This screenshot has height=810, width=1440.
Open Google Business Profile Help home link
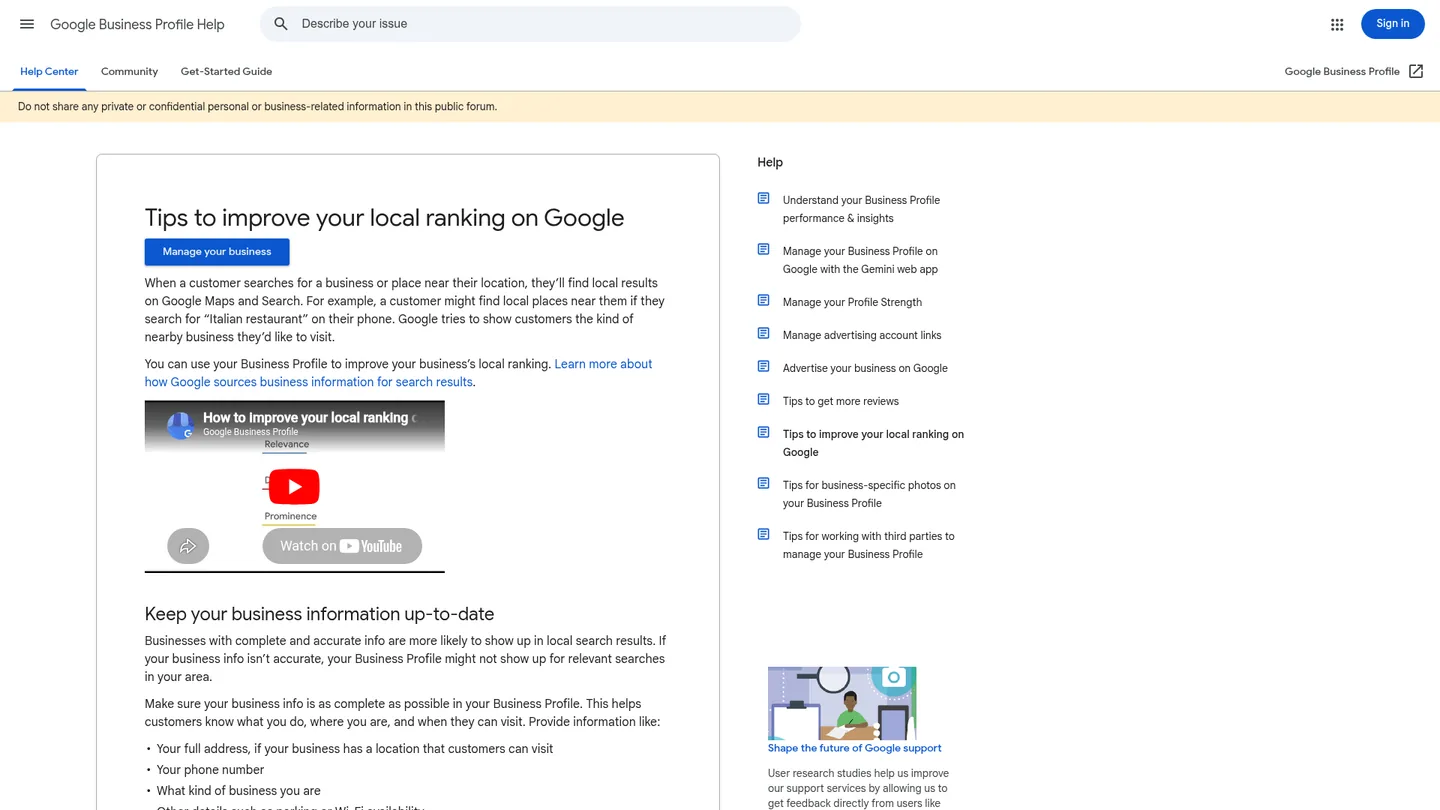click(137, 24)
